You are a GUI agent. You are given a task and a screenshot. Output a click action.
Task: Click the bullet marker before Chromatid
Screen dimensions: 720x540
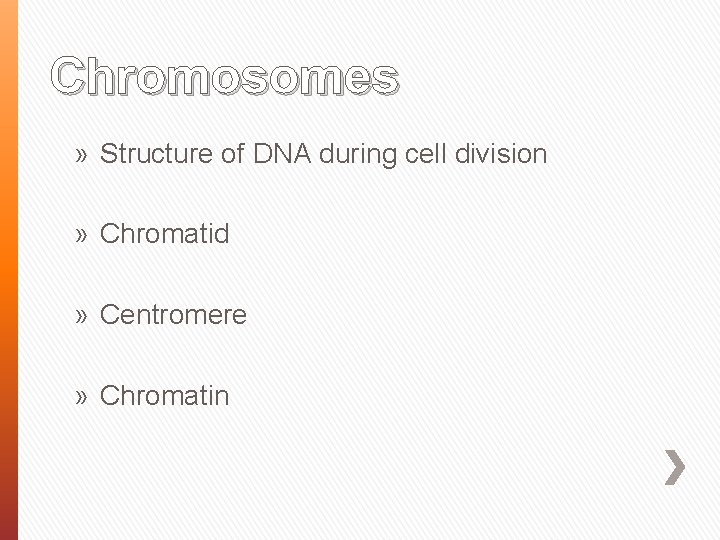82,235
